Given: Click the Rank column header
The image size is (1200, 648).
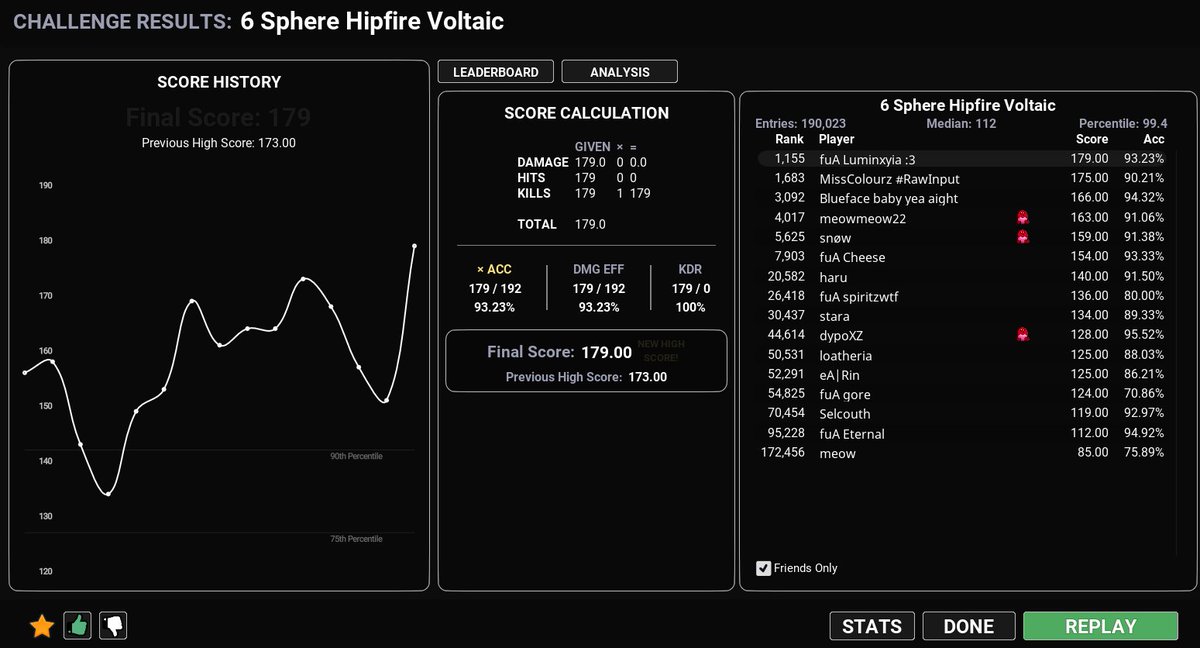Looking at the screenshot, I should (x=789, y=139).
